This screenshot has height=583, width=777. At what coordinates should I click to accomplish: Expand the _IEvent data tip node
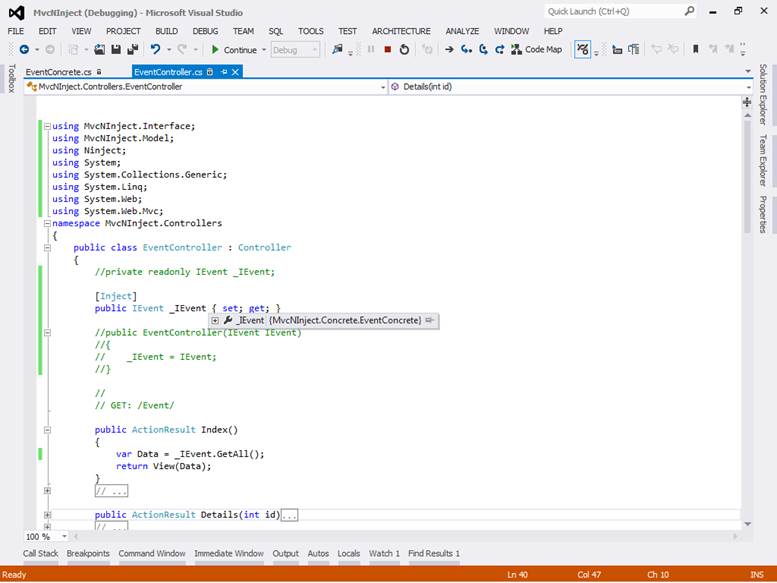click(x=215, y=320)
